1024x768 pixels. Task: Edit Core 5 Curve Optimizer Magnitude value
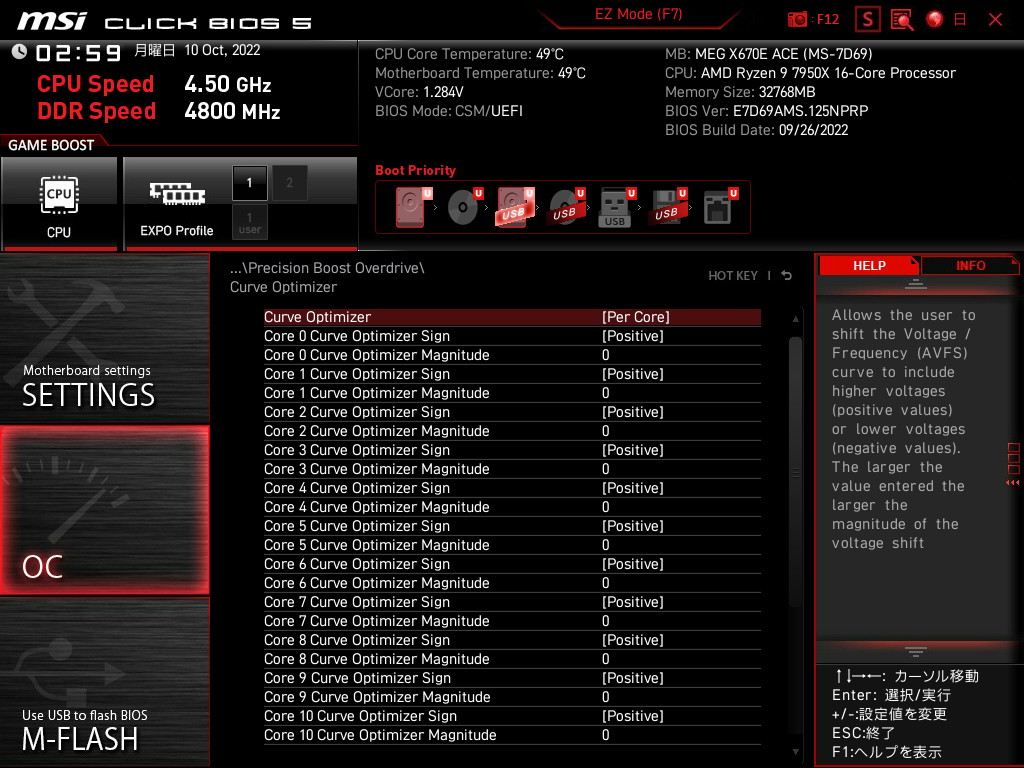(x=605, y=545)
